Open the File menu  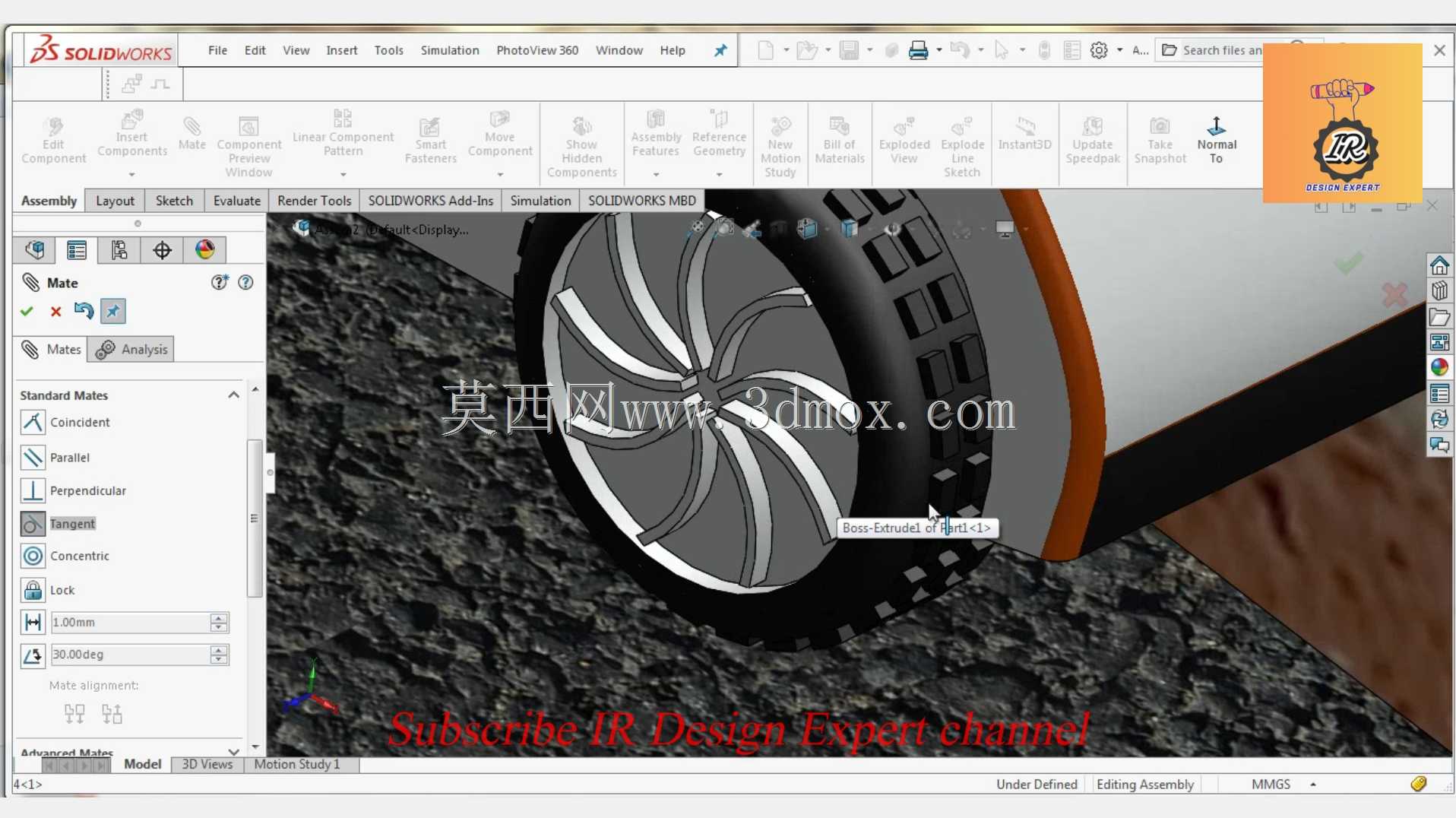217,50
